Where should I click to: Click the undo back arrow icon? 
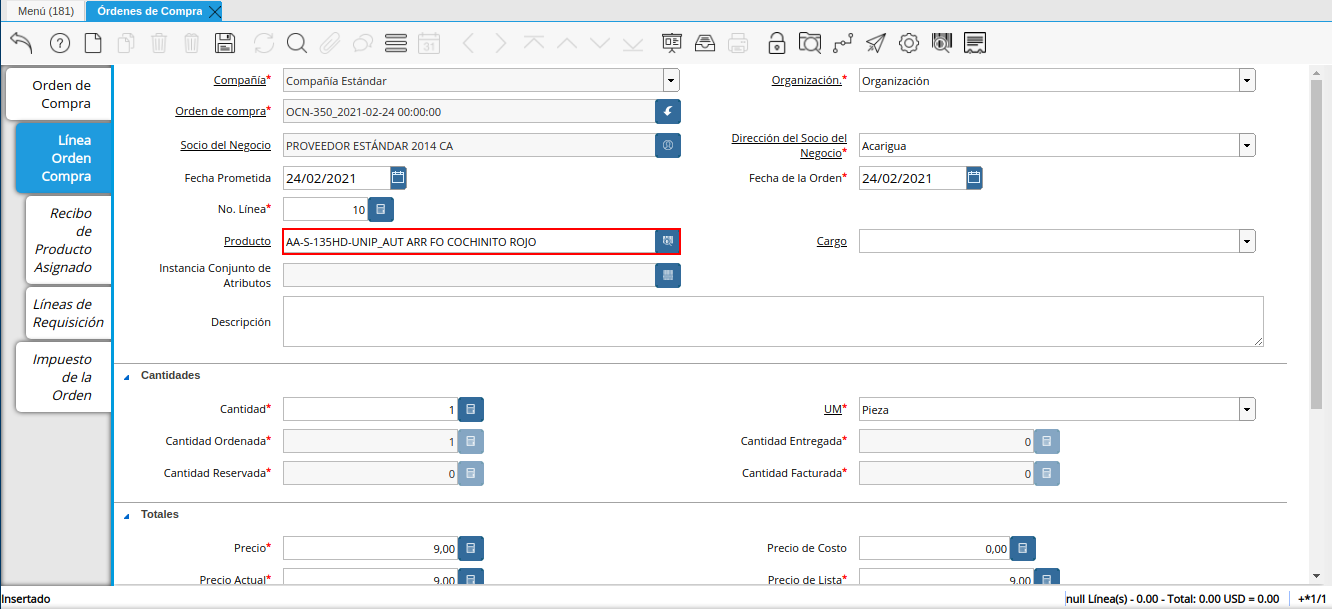(x=21, y=43)
